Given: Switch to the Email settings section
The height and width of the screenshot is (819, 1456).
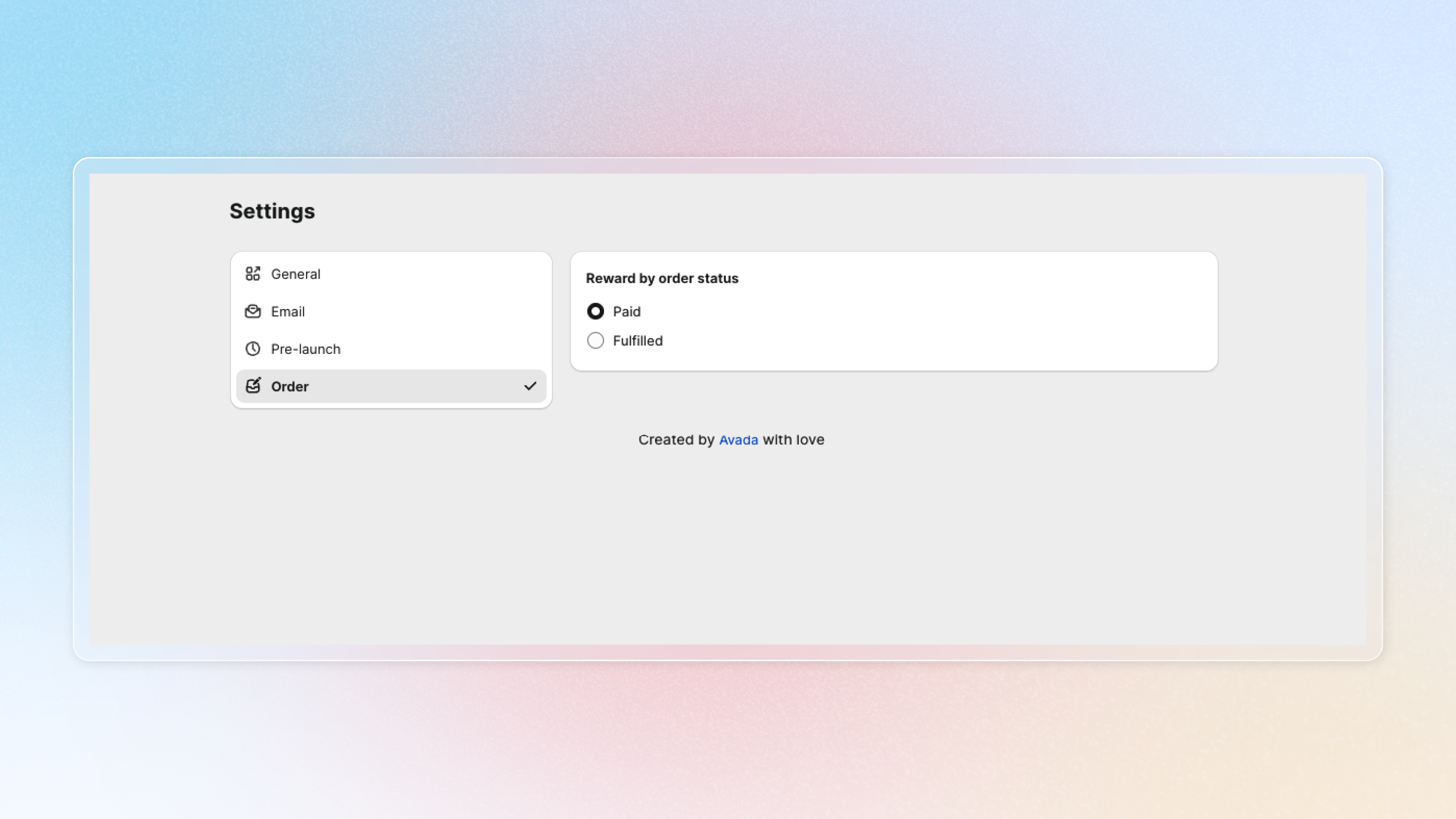Looking at the screenshot, I should click(288, 311).
